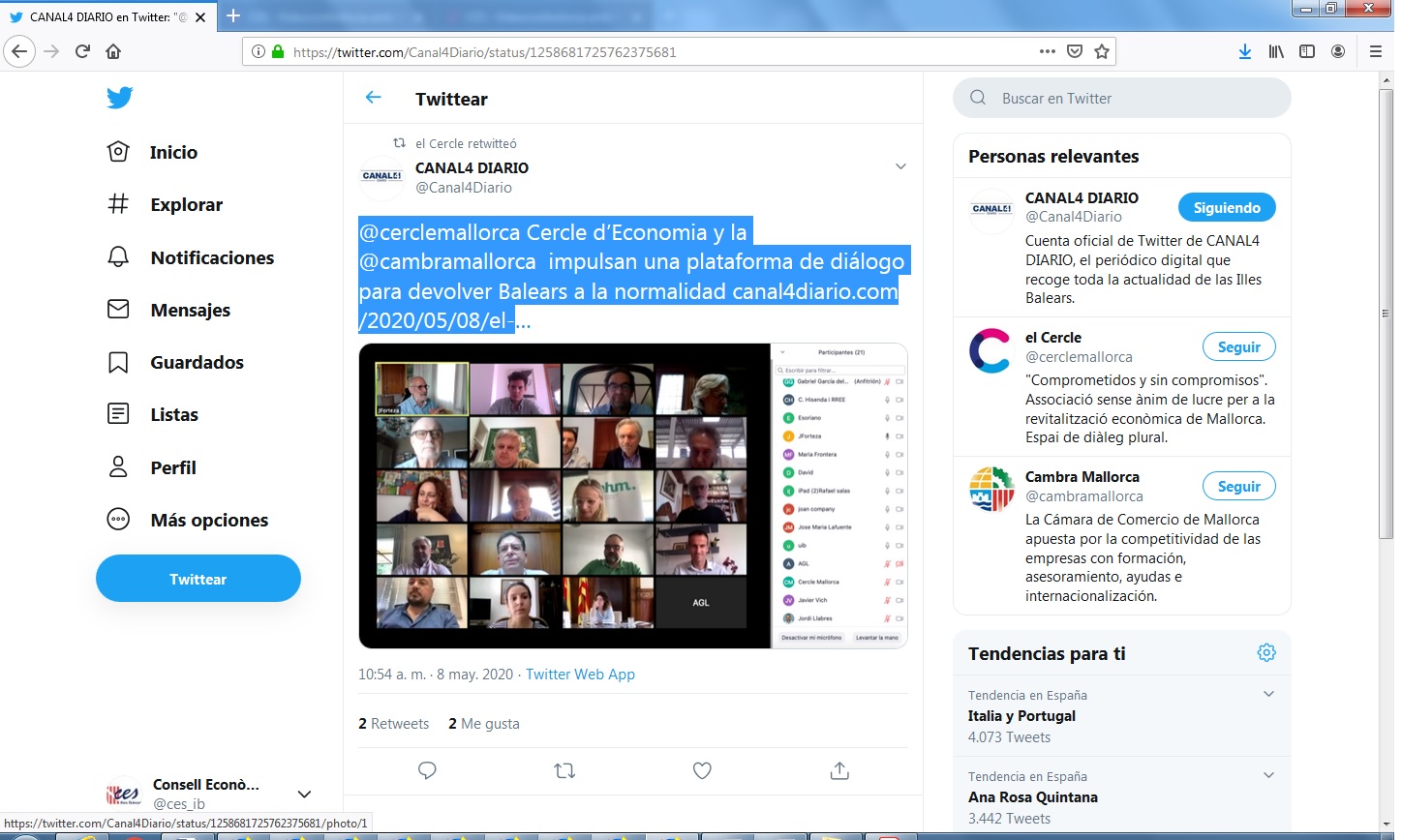View the 2 Me gusta list
Viewport: 1402px width, 840px height.
(x=484, y=724)
